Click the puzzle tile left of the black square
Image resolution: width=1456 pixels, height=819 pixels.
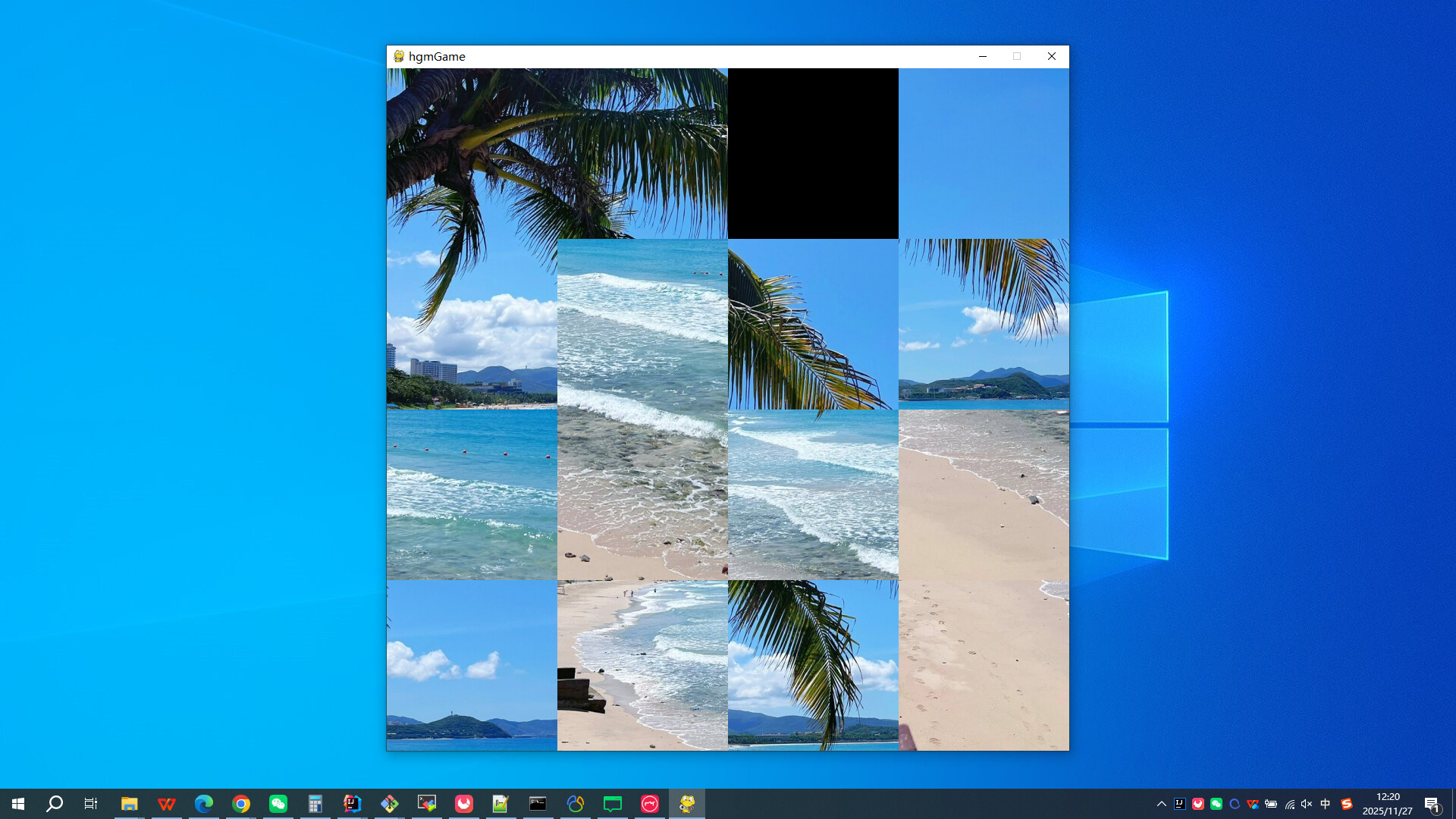pos(641,152)
